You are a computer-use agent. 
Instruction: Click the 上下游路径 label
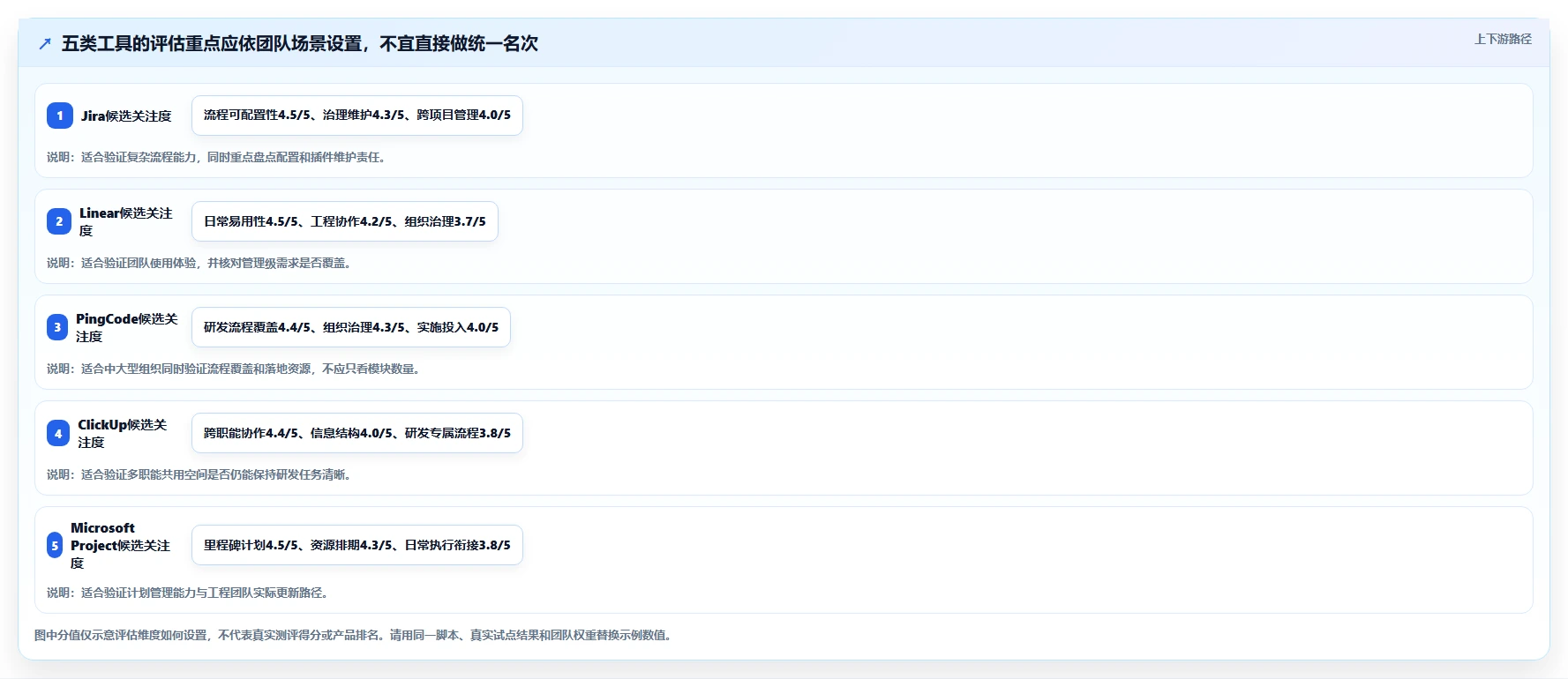[x=1503, y=39]
